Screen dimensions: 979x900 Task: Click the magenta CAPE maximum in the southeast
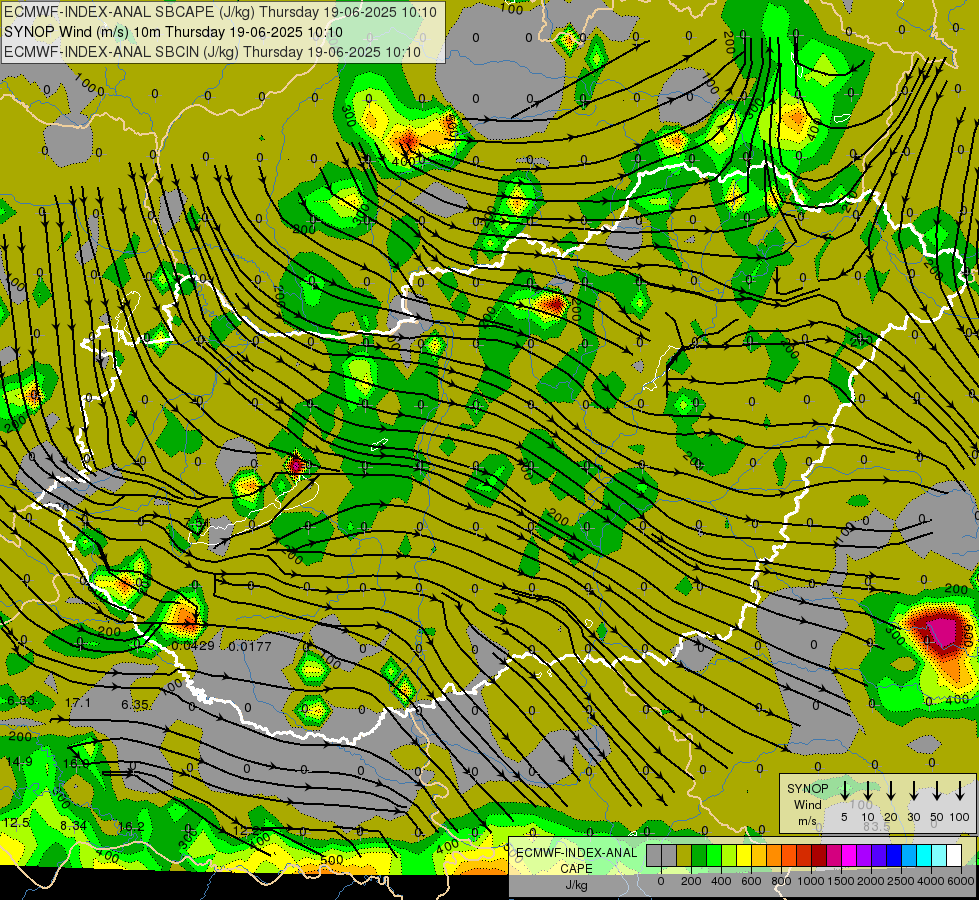tap(942, 632)
